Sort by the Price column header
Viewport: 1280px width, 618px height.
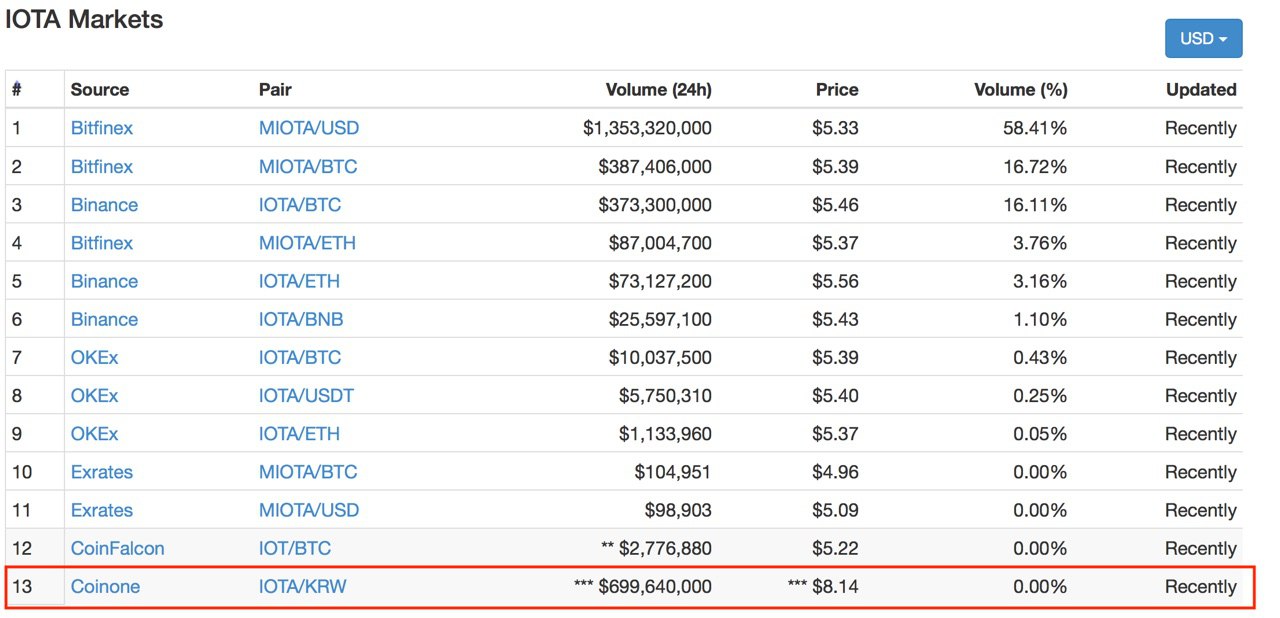pos(837,89)
